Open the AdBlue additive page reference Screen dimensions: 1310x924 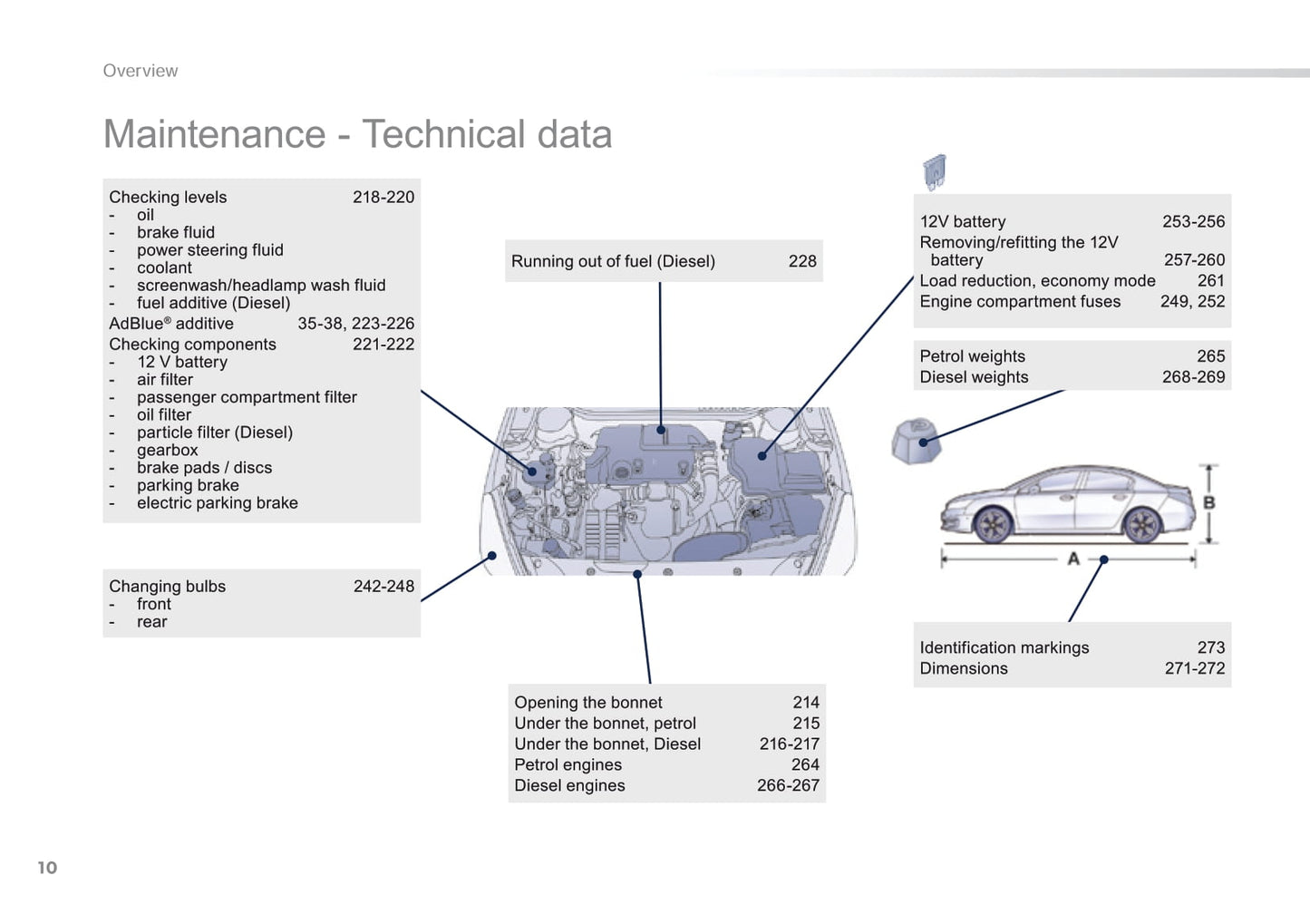click(355, 324)
